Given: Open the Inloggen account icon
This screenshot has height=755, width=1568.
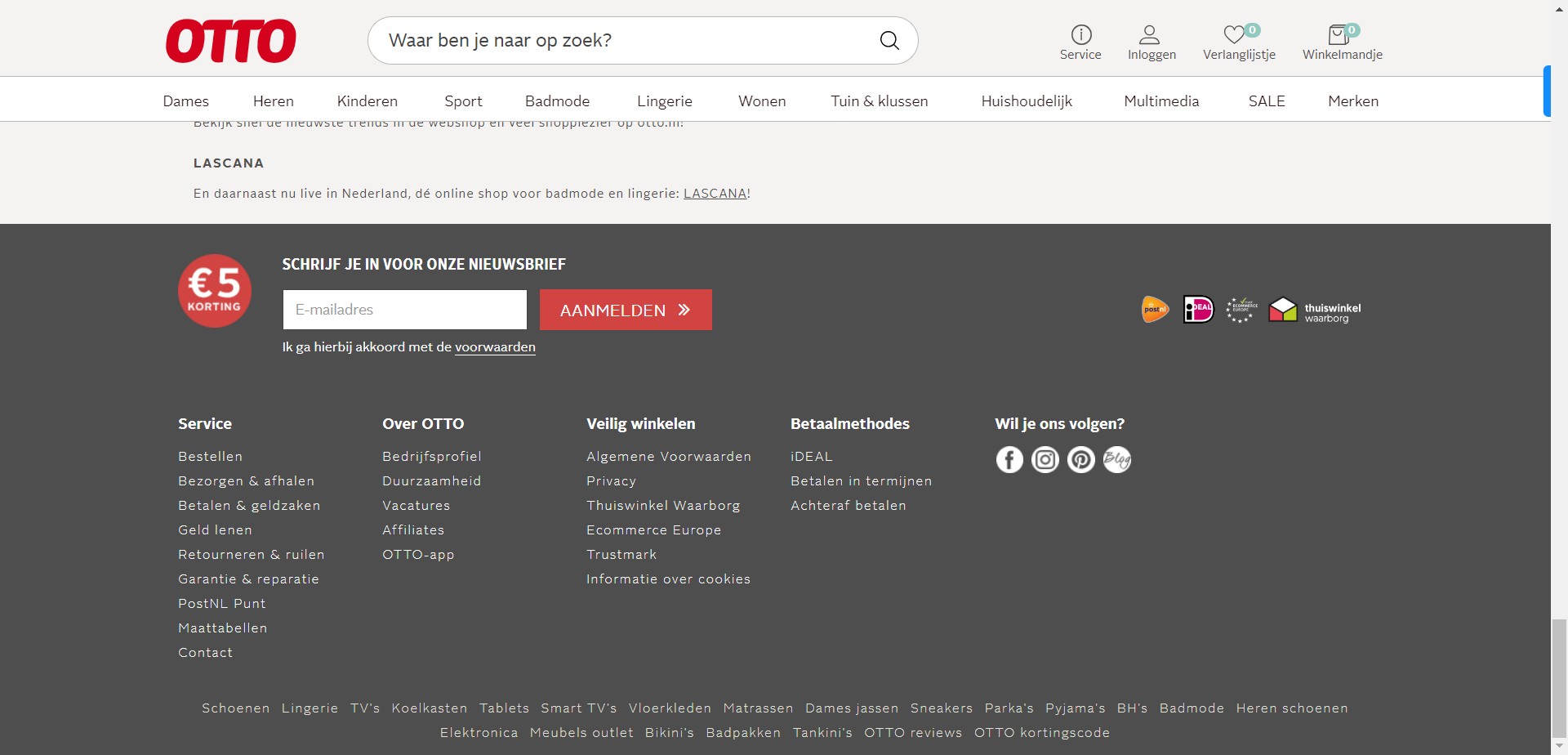Looking at the screenshot, I should (1150, 35).
